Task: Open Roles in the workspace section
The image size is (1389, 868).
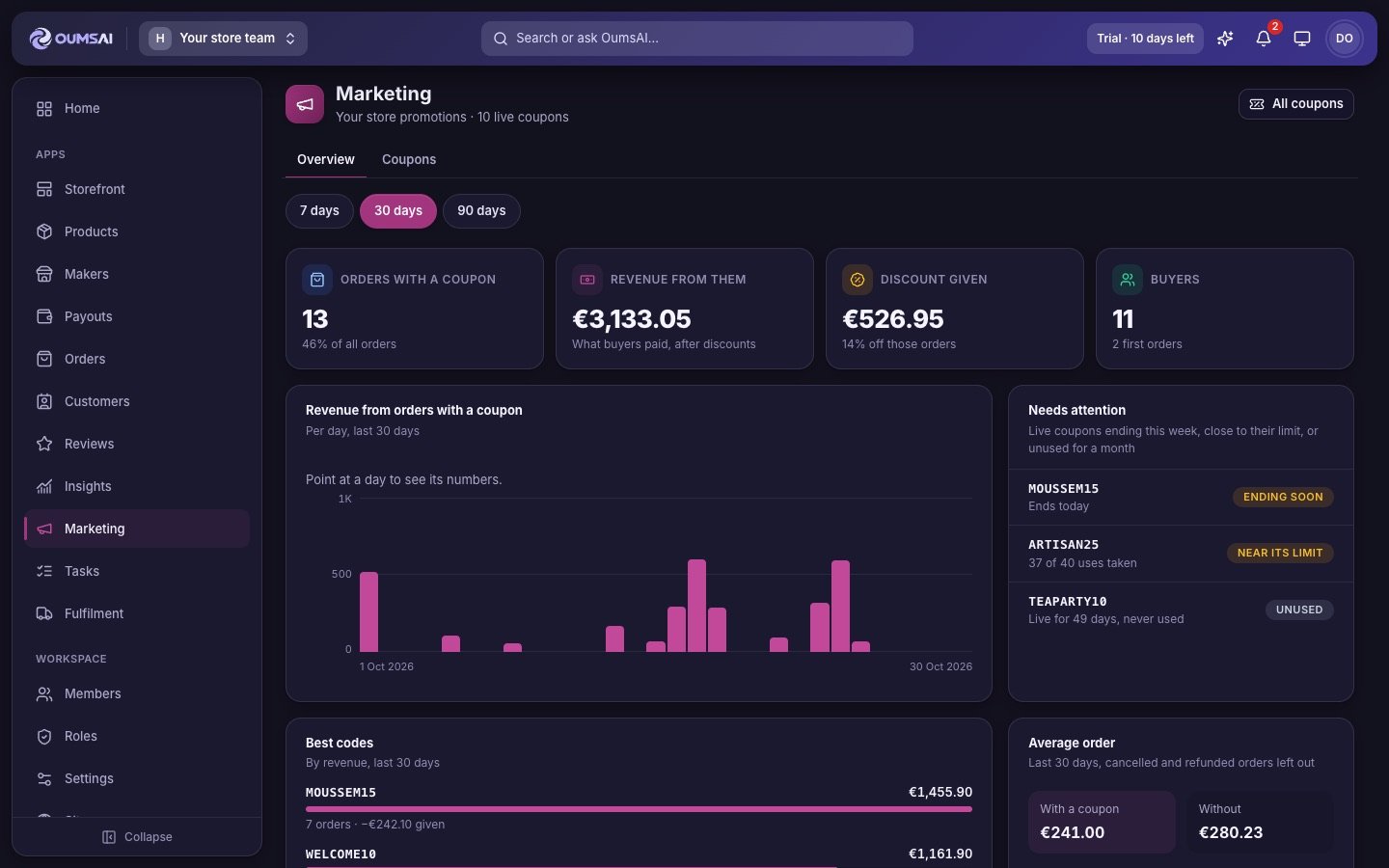Action: pyautogui.click(x=137, y=736)
